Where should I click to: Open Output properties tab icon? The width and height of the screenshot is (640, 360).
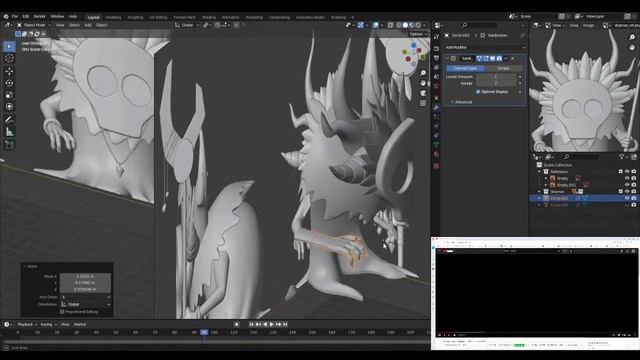coord(436,58)
